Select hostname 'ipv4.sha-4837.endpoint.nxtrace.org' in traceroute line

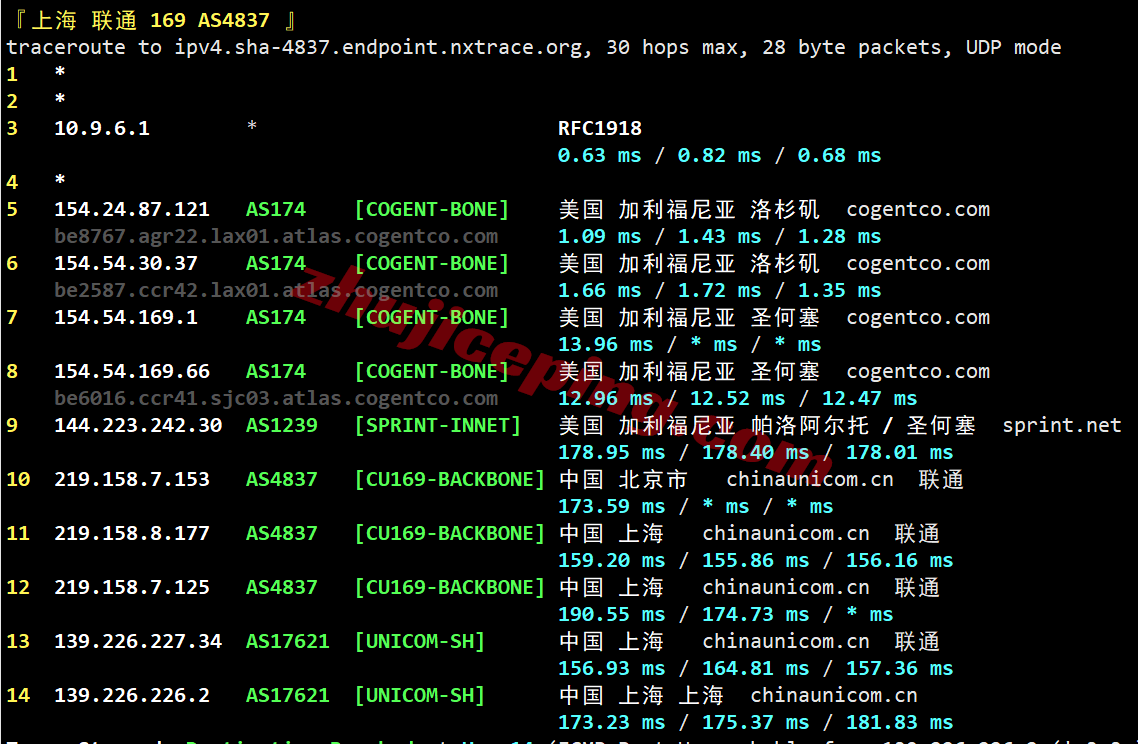pyautogui.click(x=378, y=48)
